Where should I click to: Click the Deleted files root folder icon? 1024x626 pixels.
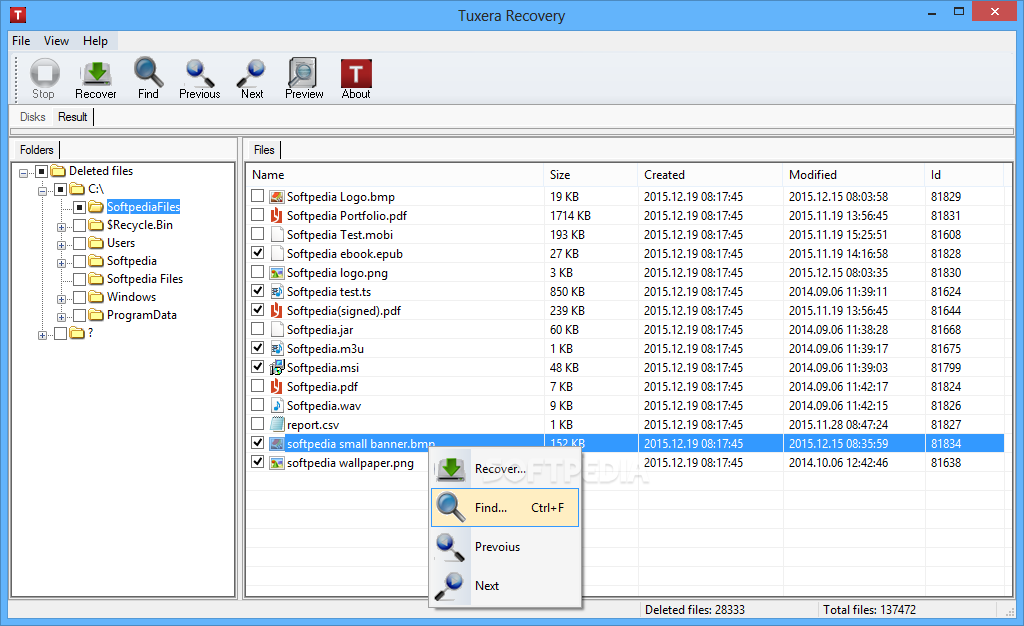(59, 171)
